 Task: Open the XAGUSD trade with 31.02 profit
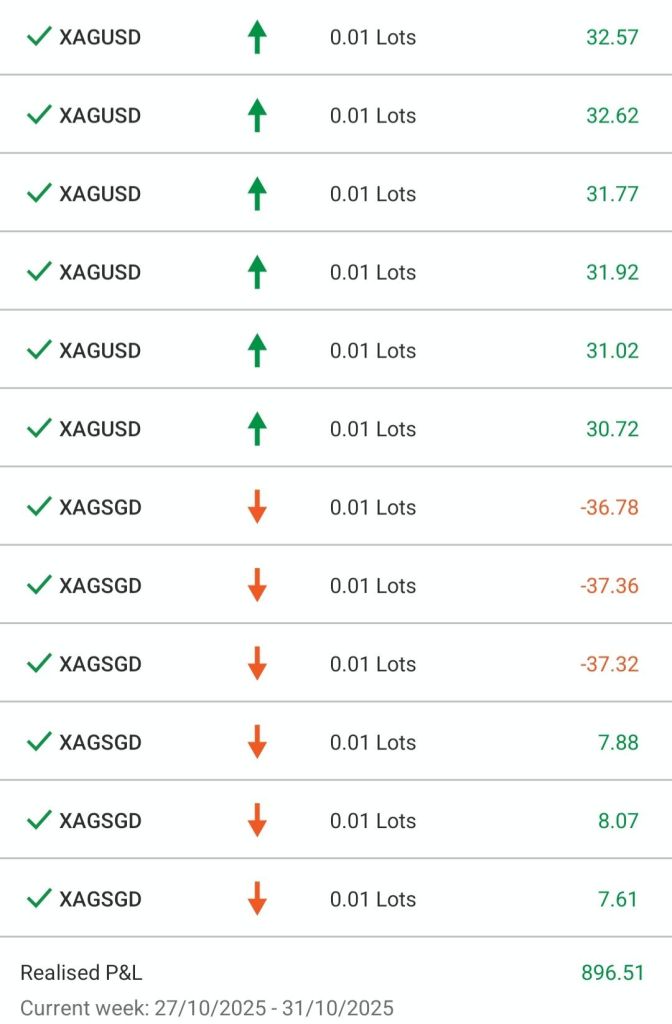click(x=336, y=351)
